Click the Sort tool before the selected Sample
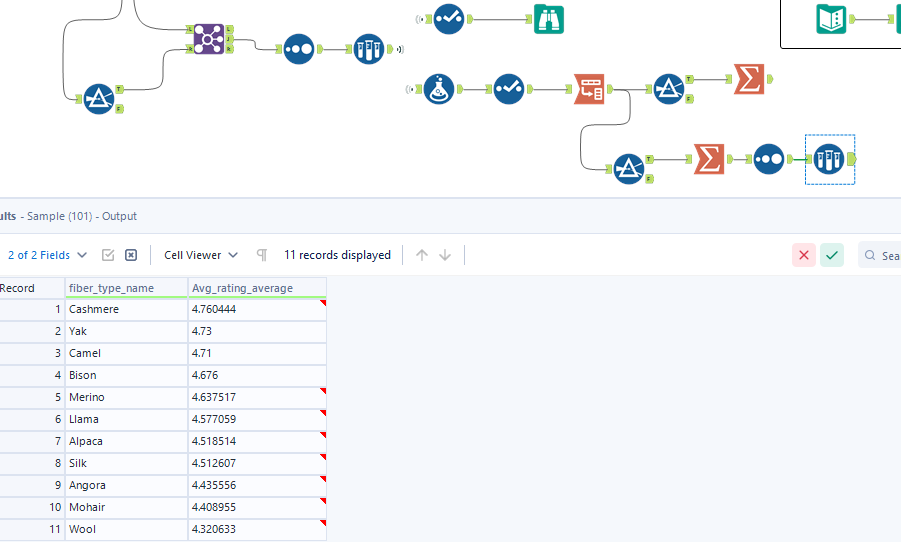Image resolution: width=901 pixels, height=542 pixels. 769,159
